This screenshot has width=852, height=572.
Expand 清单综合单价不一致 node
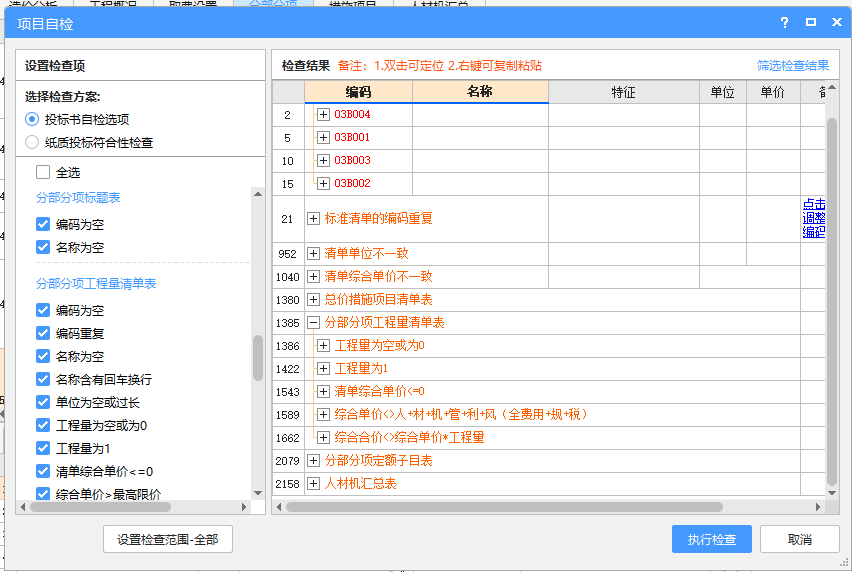(x=313, y=276)
